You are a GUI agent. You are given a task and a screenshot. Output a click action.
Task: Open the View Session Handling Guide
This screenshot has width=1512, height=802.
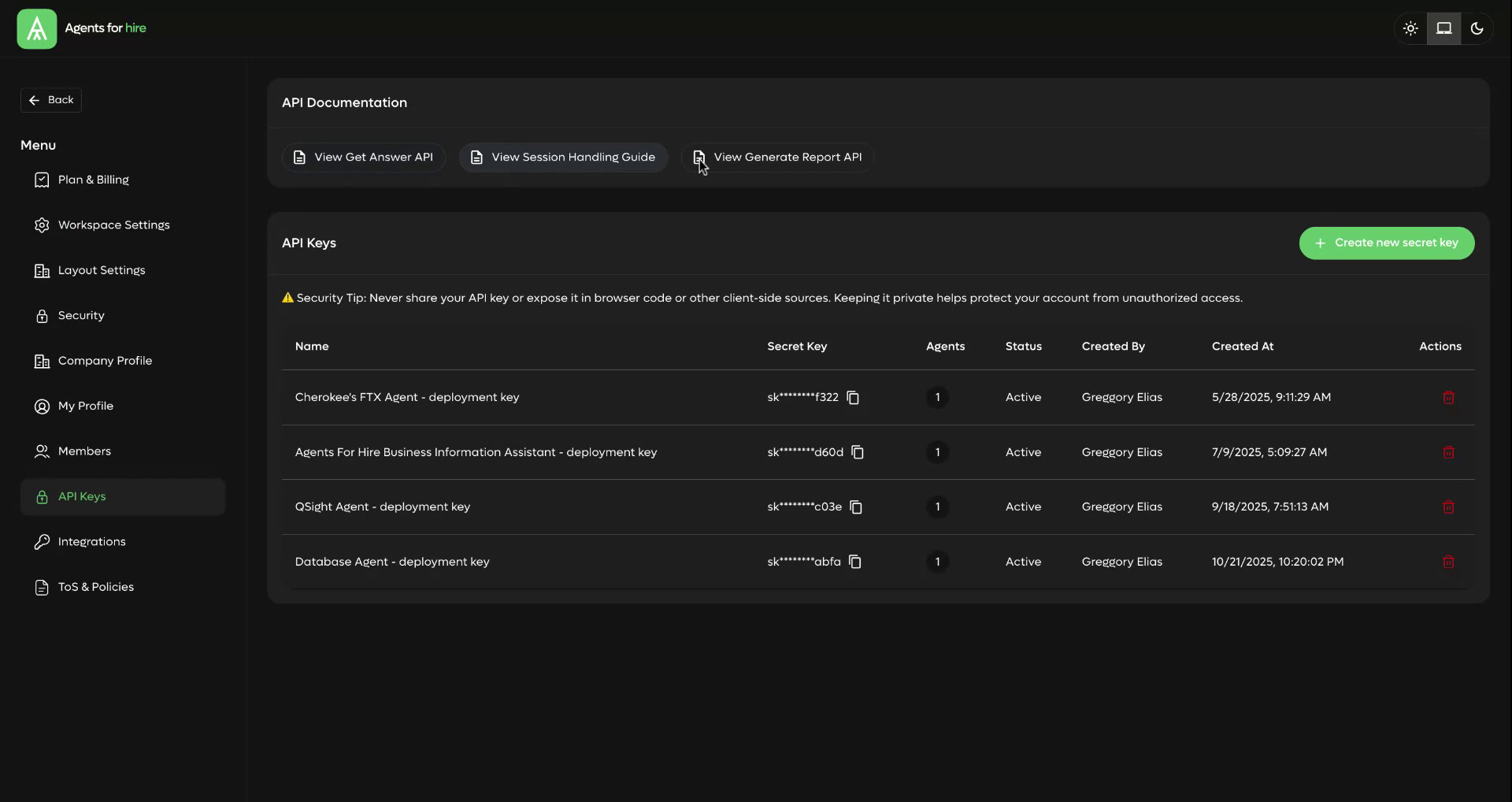coord(562,157)
